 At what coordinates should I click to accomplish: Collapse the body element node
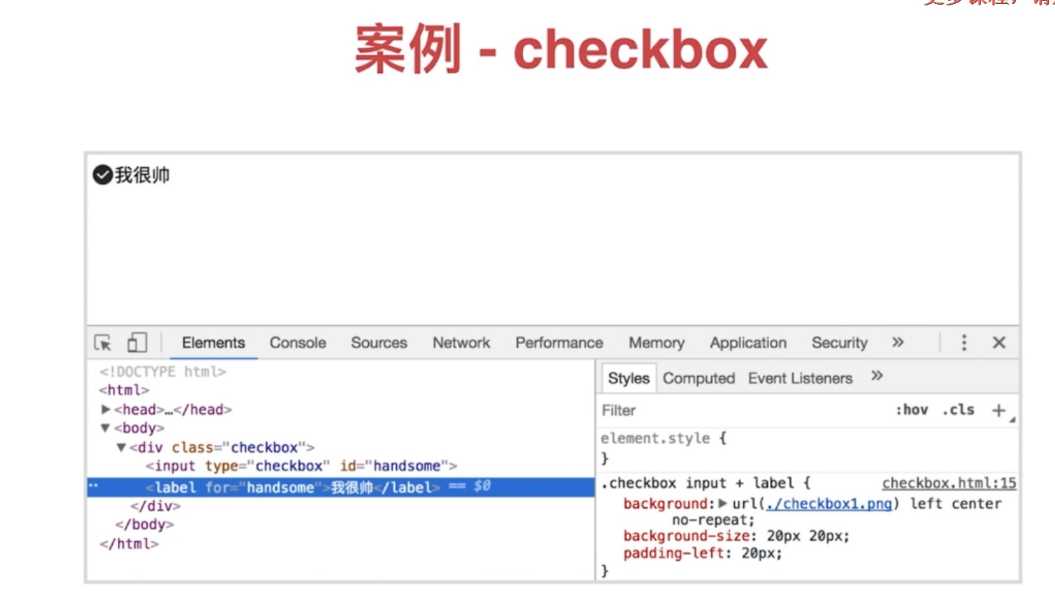[x=106, y=429]
